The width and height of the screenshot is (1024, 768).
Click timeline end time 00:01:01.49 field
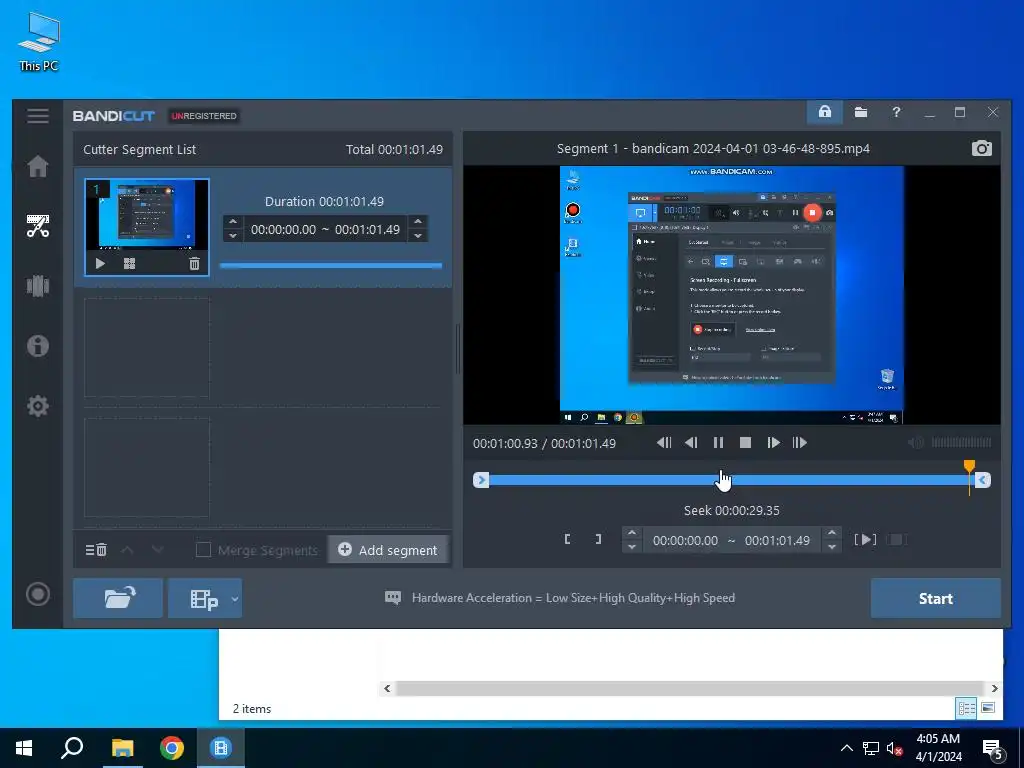[x=777, y=540]
